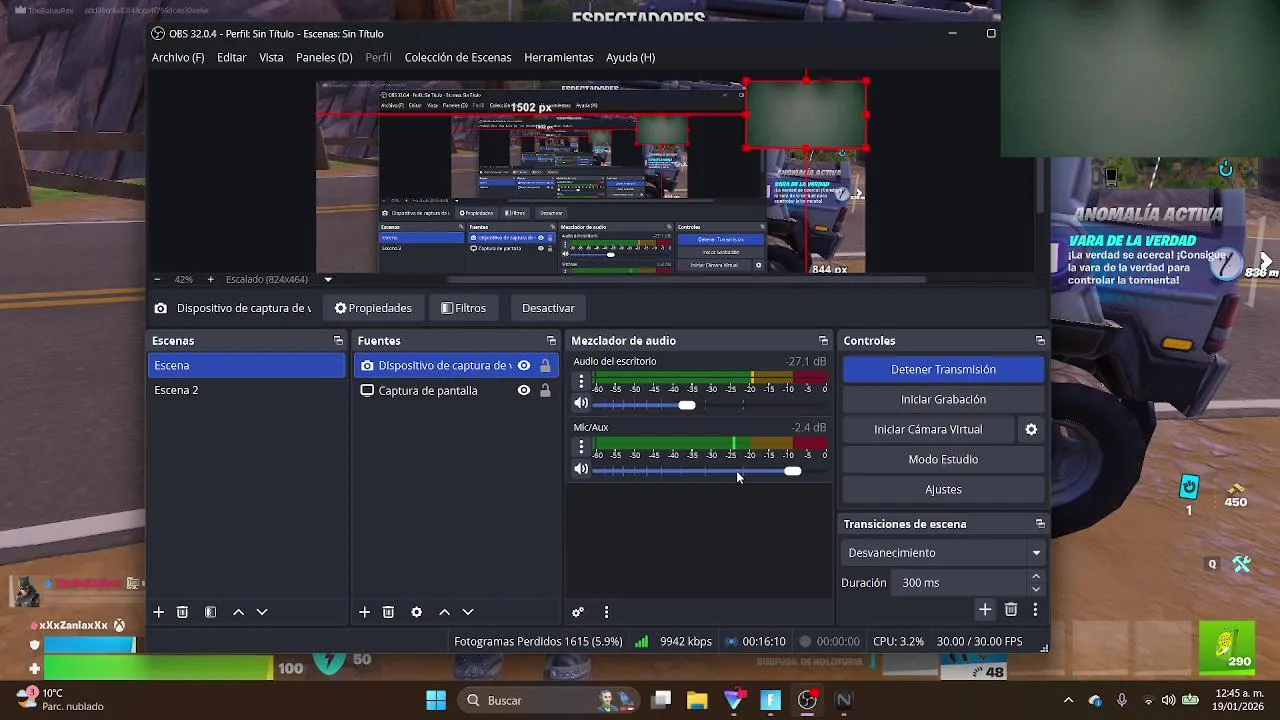Screen dimensions: 1280x720
Task: Select Escena 2 in scenes list
Action: click(247, 390)
